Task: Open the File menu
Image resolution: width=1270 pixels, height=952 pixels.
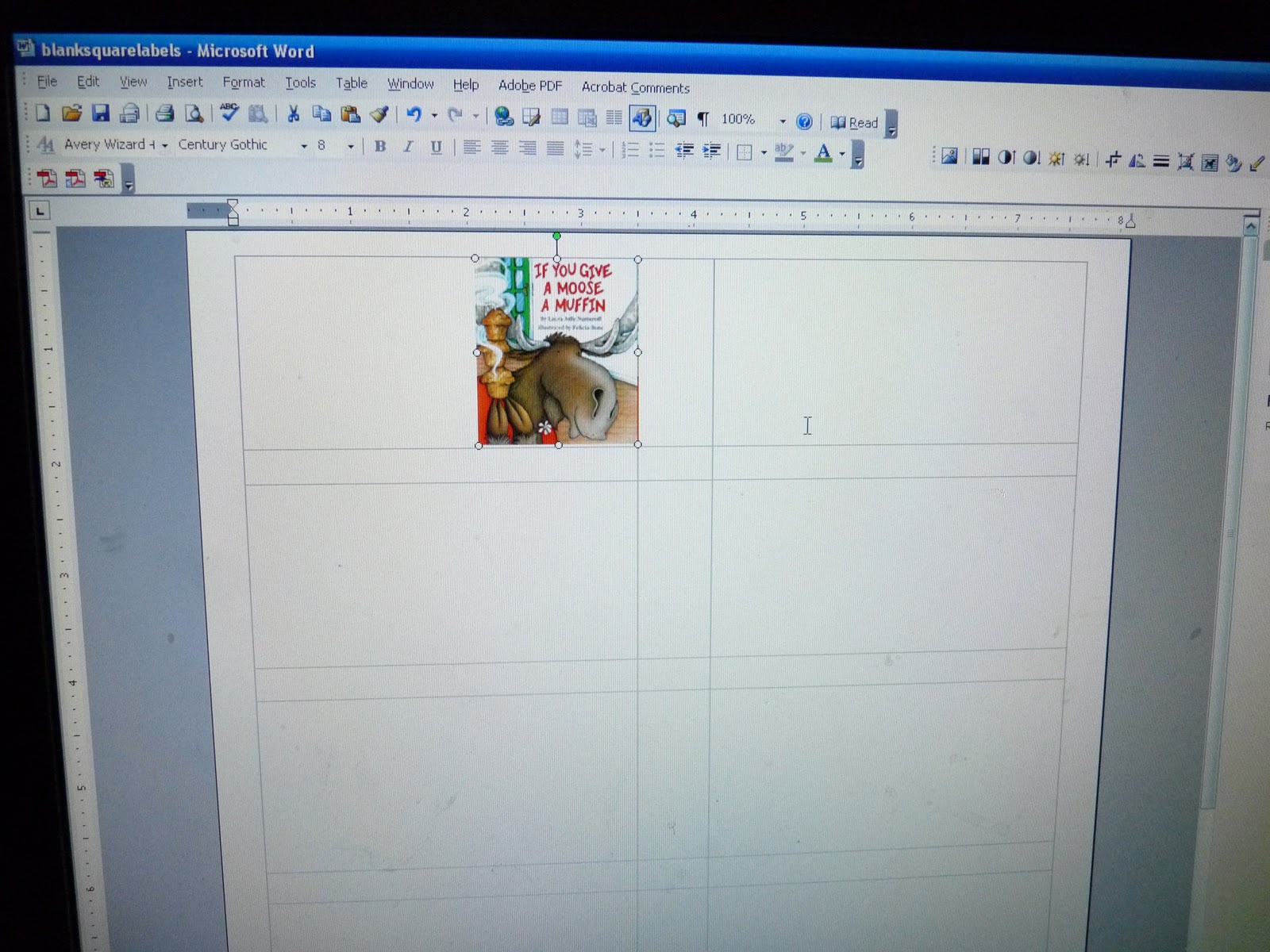Action: [x=47, y=81]
